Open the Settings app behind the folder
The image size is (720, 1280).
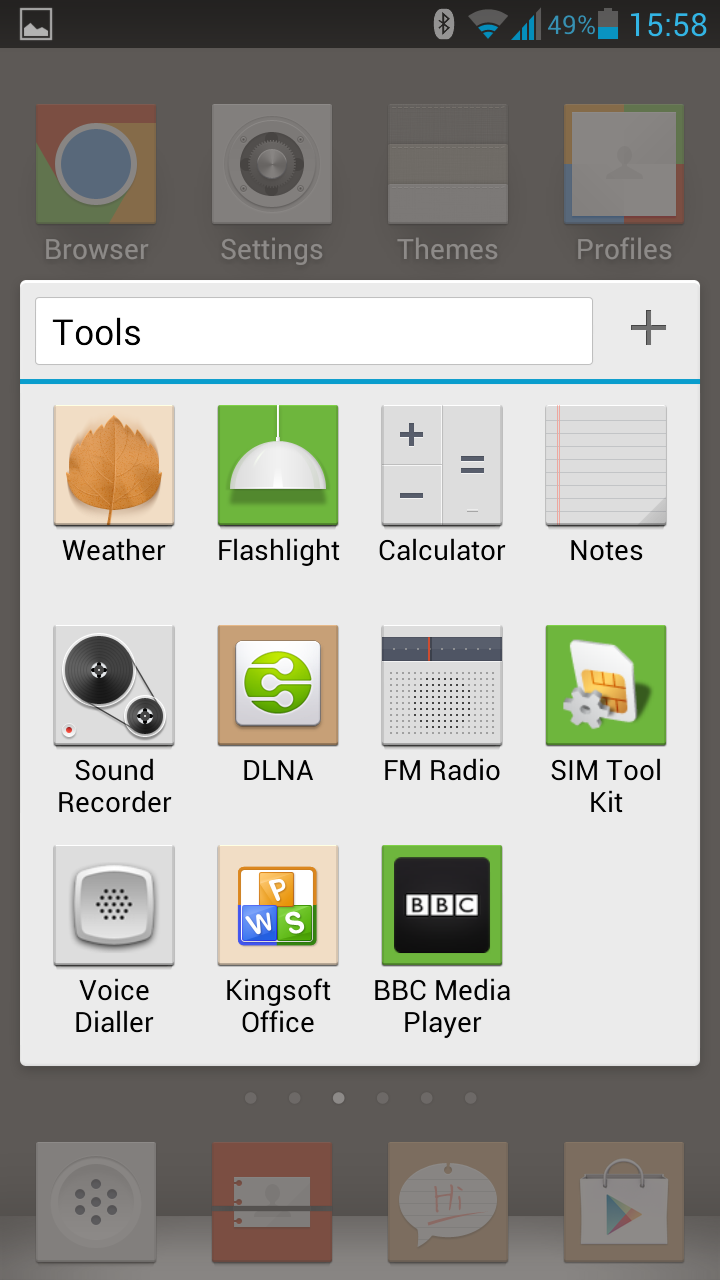(272, 164)
